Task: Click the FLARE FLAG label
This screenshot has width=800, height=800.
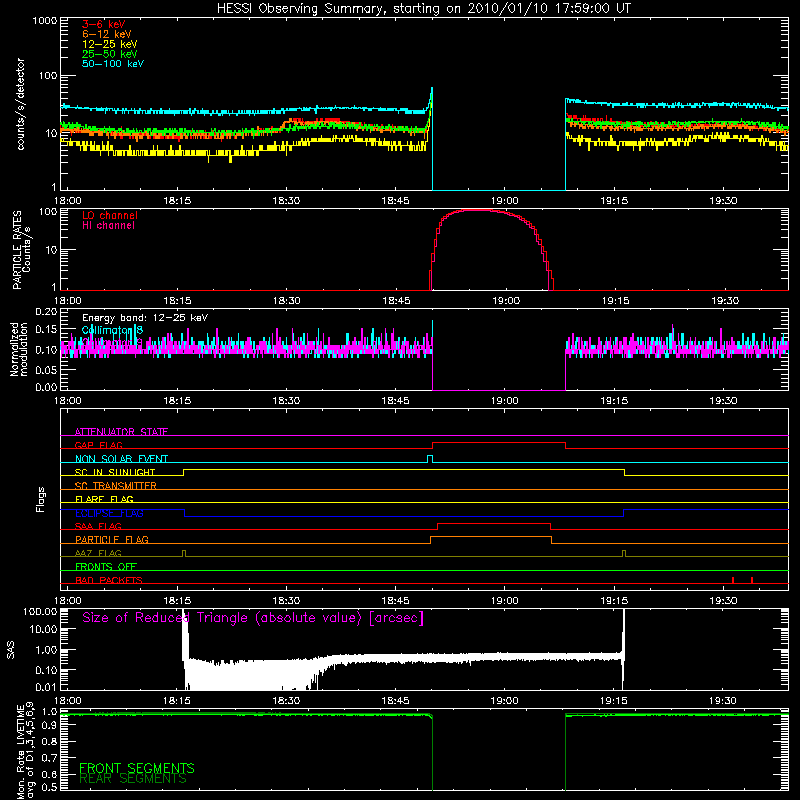Action: 104,499
